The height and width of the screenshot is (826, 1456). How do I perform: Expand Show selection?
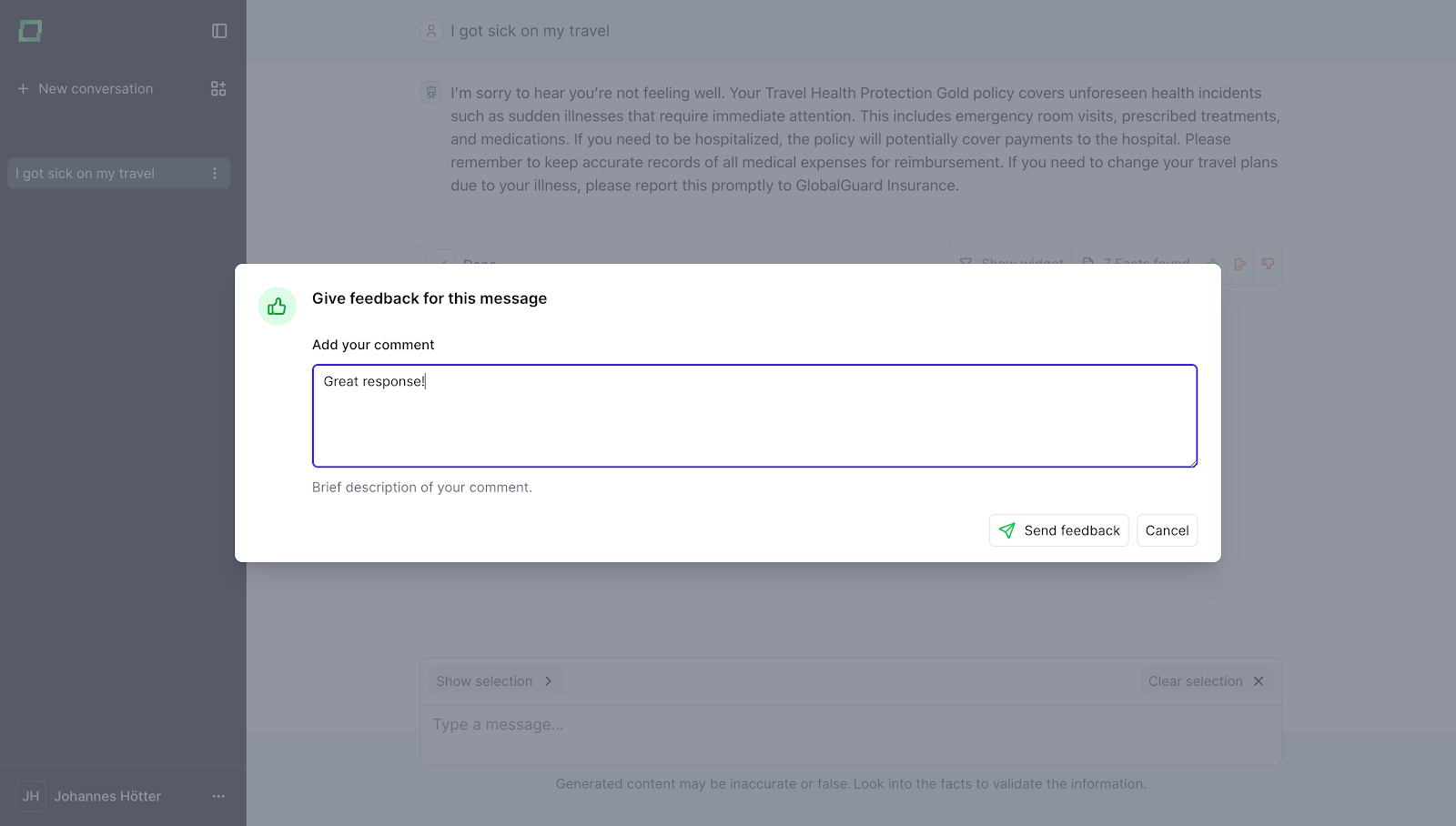(494, 681)
